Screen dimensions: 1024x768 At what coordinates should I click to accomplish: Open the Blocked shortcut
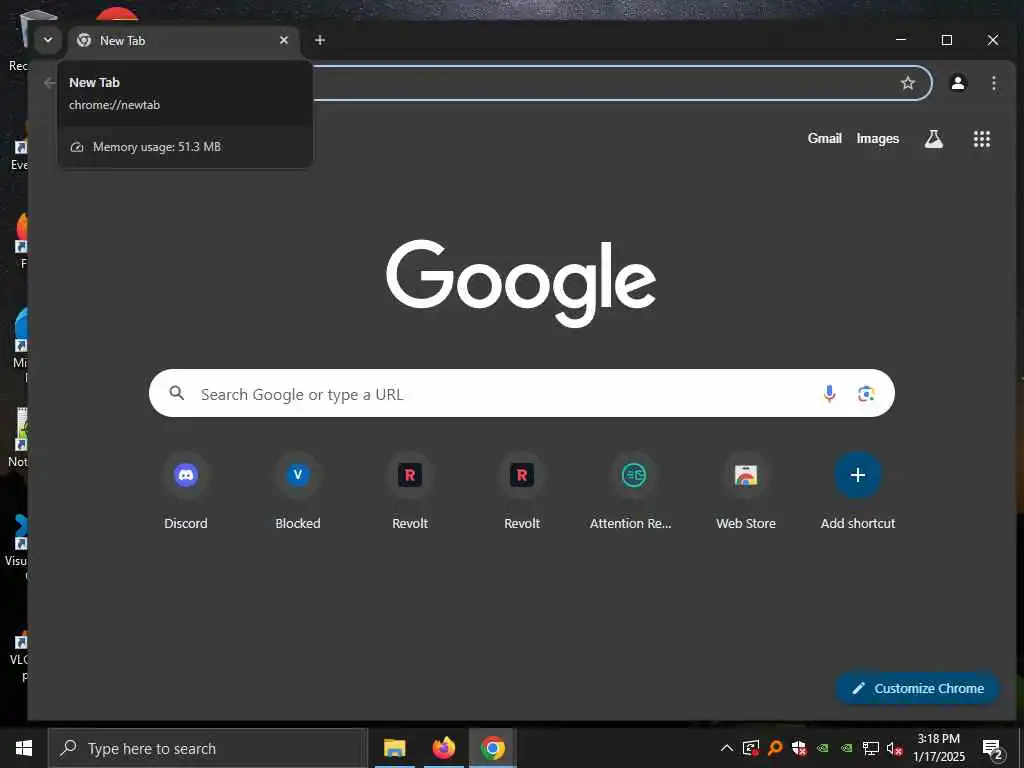click(298, 491)
